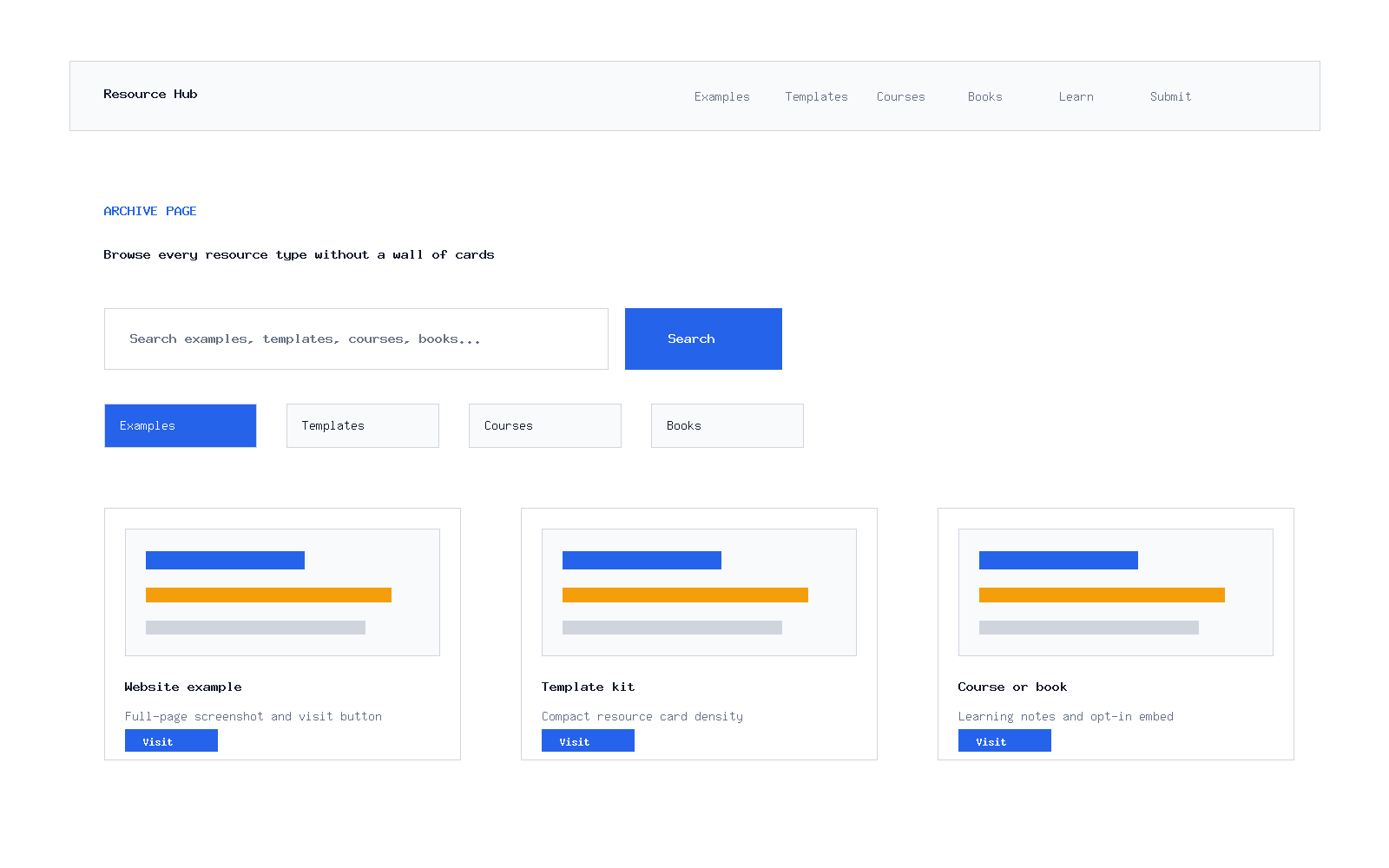Click the Website example title
The height and width of the screenshot is (868, 1389).
(183, 687)
